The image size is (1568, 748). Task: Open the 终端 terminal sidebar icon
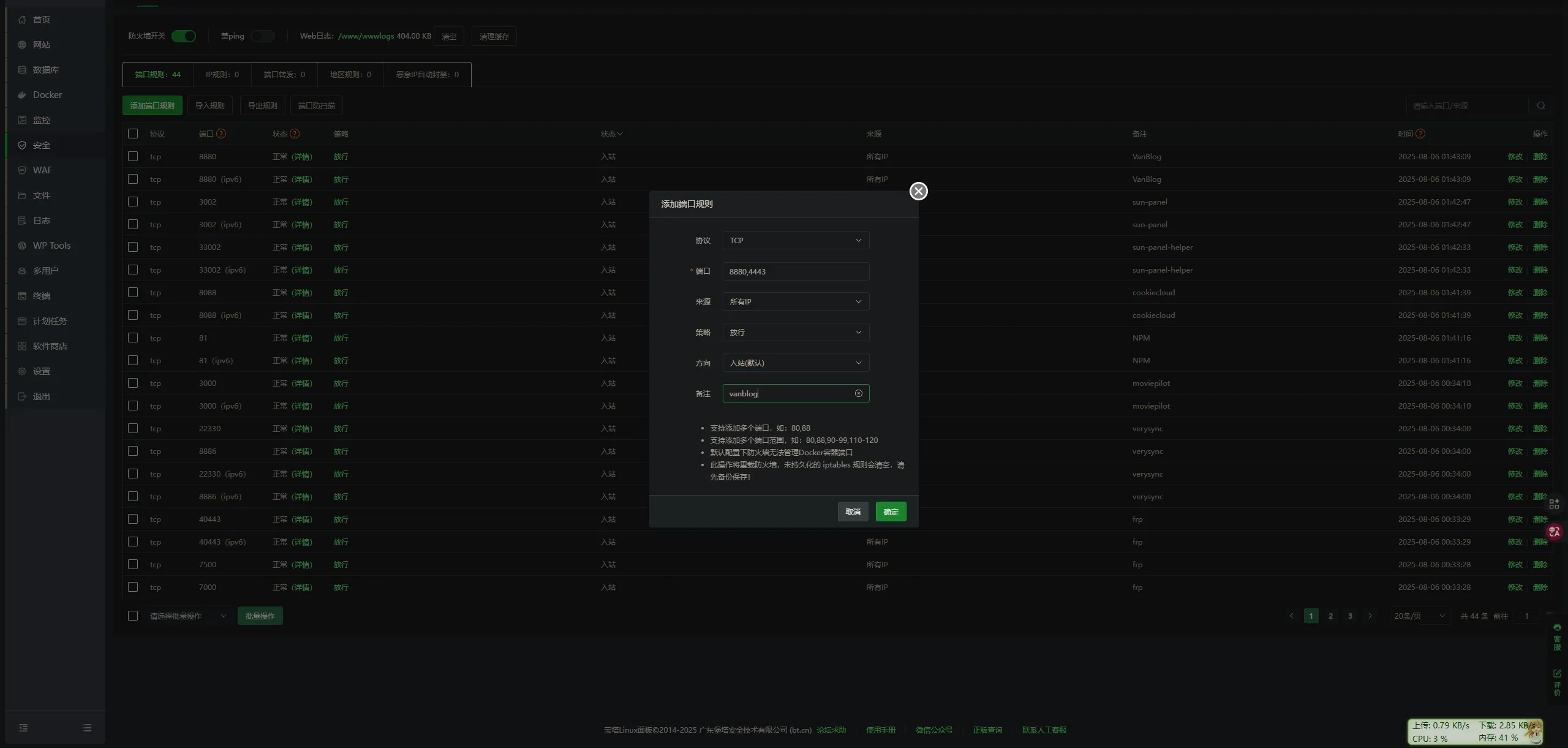22,296
